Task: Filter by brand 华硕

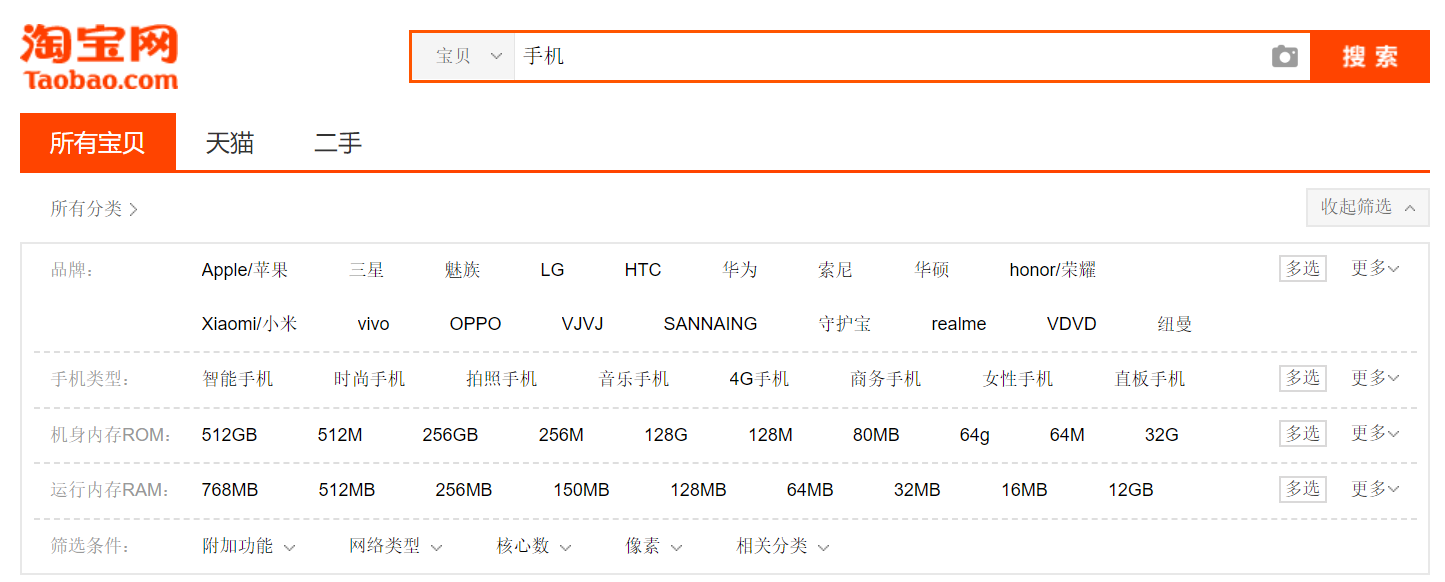Action: [x=931, y=270]
